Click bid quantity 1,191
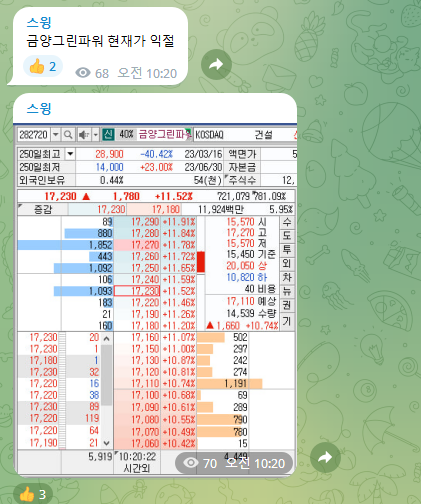 (x=235, y=383)
